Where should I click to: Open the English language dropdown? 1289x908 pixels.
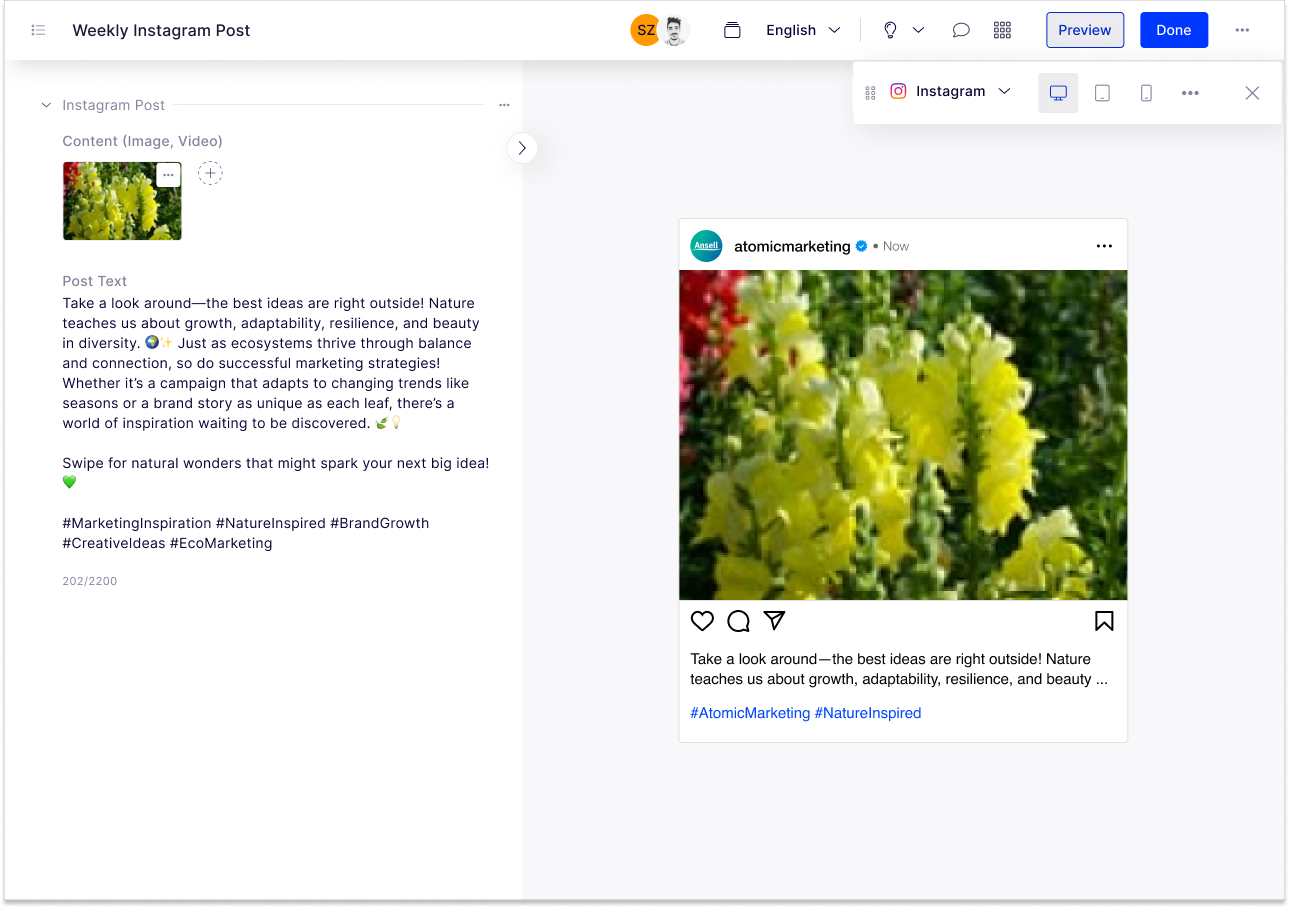pyautogui.click(x=803, y=30)
